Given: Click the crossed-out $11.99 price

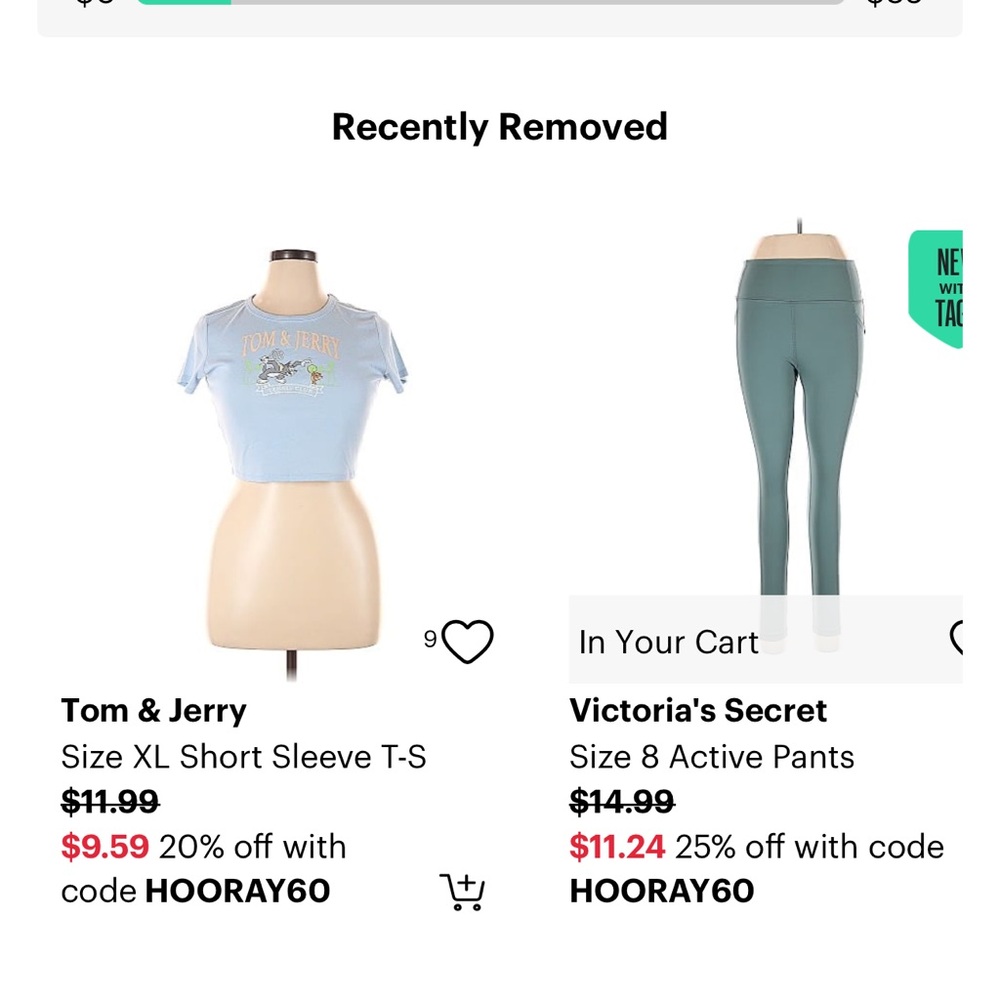Looking at the screenshot, I should click(110, 802).
